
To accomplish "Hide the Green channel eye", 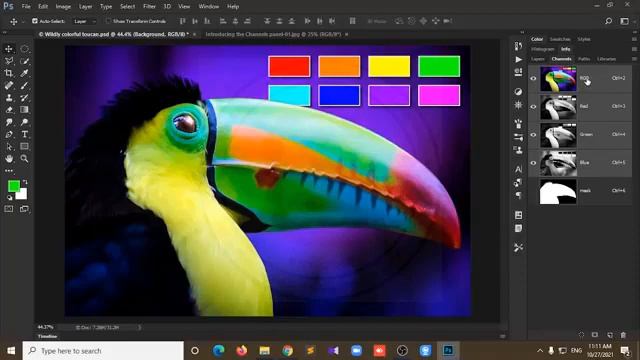I will pos(533,135).
